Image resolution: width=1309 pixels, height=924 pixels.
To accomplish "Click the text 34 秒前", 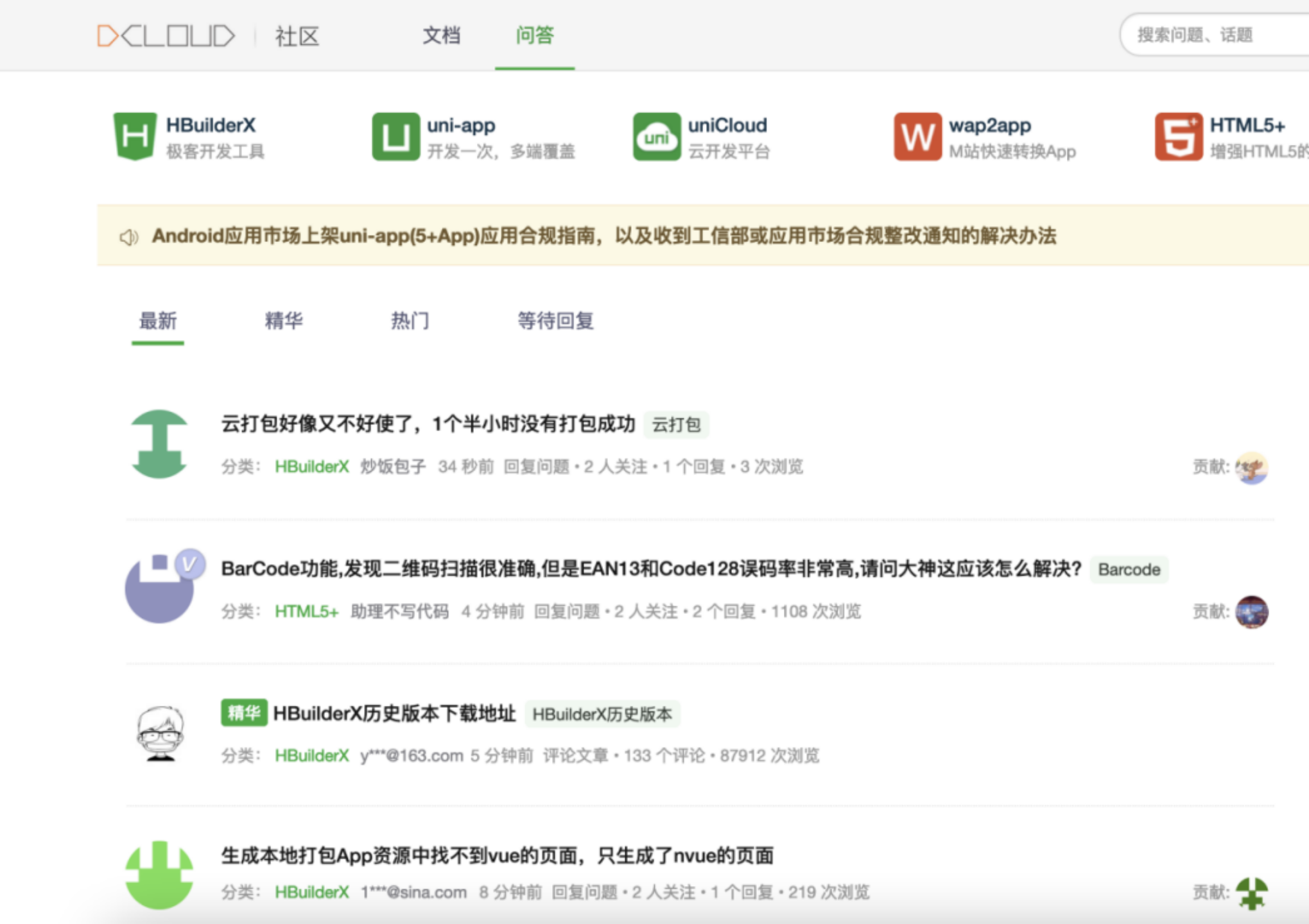I will [465, 466].
